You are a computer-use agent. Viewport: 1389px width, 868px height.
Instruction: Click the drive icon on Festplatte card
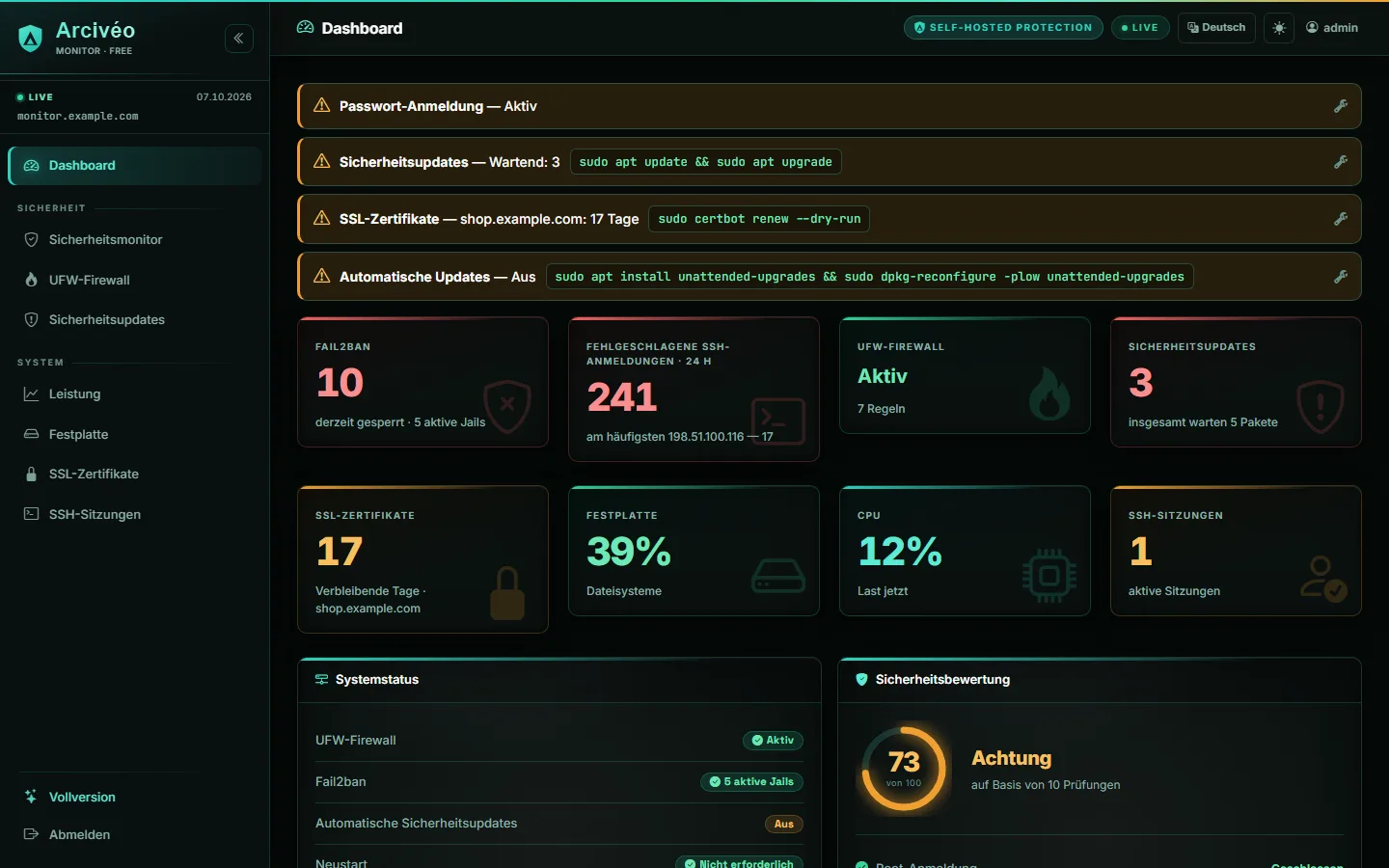click(777, 576)
